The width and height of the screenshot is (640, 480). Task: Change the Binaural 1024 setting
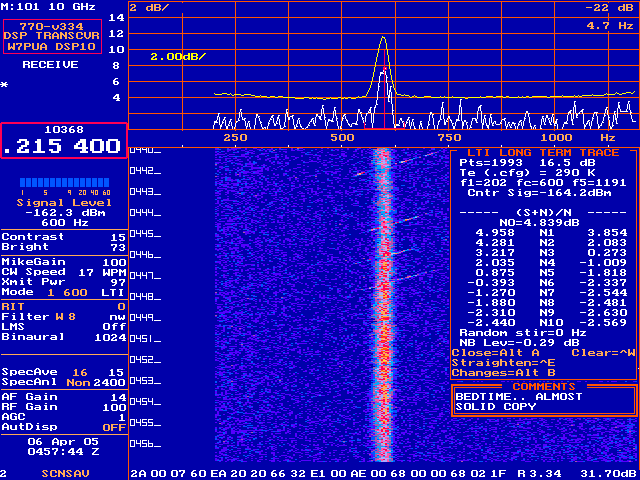tap(64, 336)
